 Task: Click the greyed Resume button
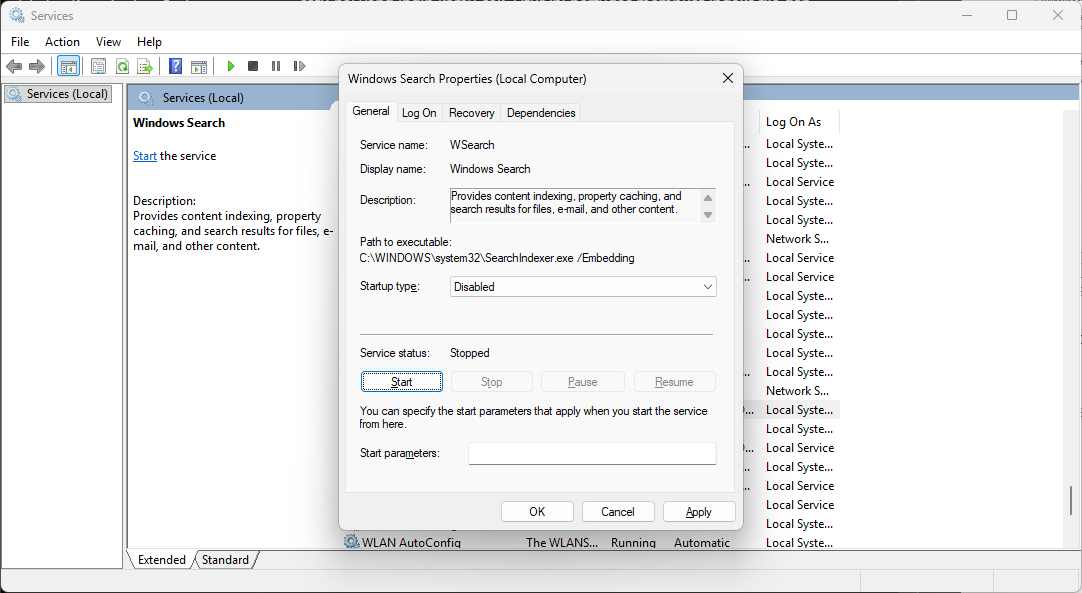674,382
